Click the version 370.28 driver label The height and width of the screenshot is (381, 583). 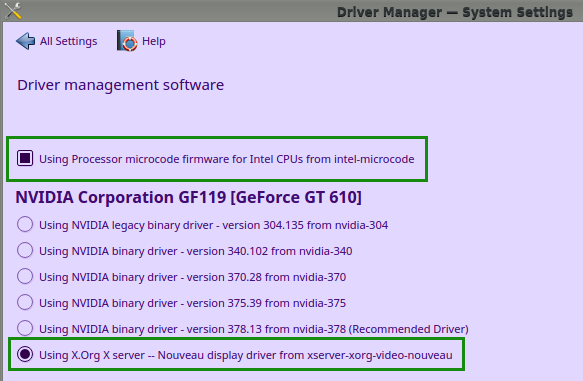pyautogui.click(x=193, y=277)
